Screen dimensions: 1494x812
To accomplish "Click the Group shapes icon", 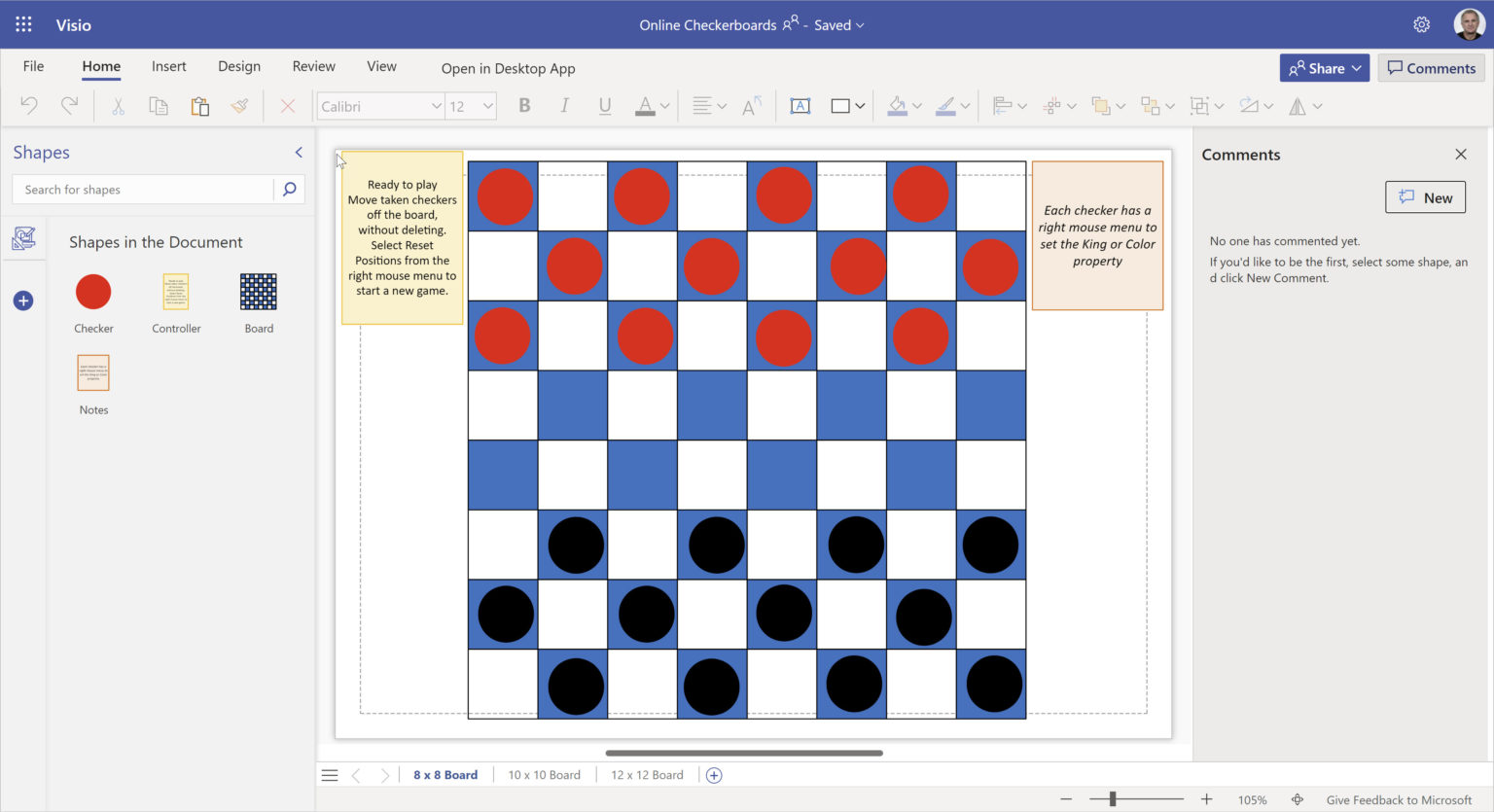I will click(1200, 105).
